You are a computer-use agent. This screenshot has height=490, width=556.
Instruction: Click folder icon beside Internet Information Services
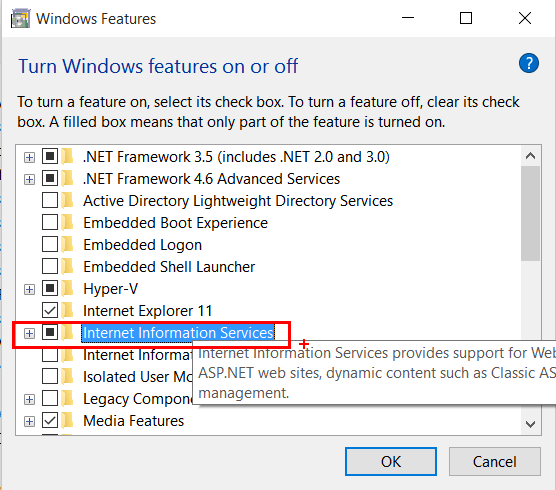point(67,333)
